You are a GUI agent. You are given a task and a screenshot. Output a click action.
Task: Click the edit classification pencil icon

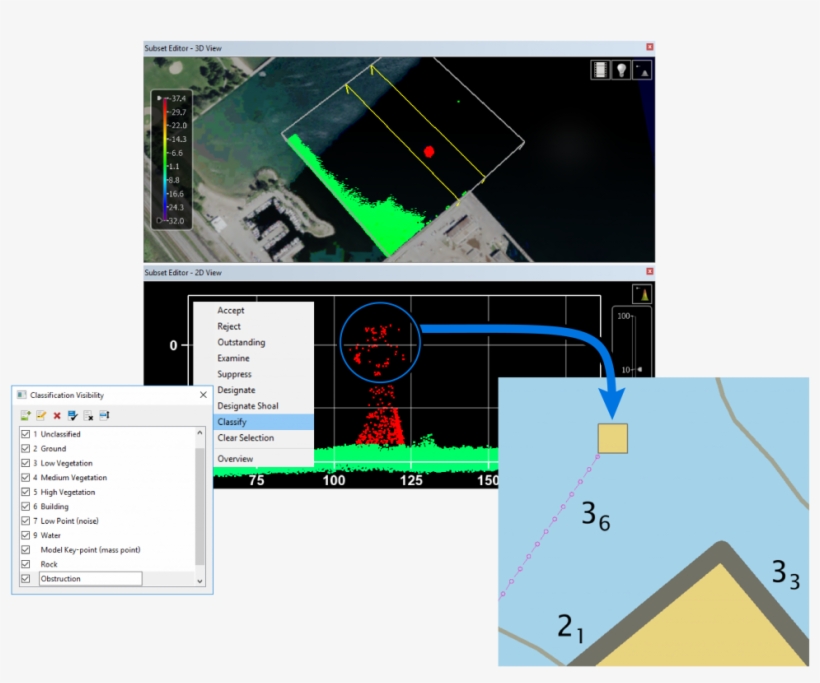tap(41, 415)
